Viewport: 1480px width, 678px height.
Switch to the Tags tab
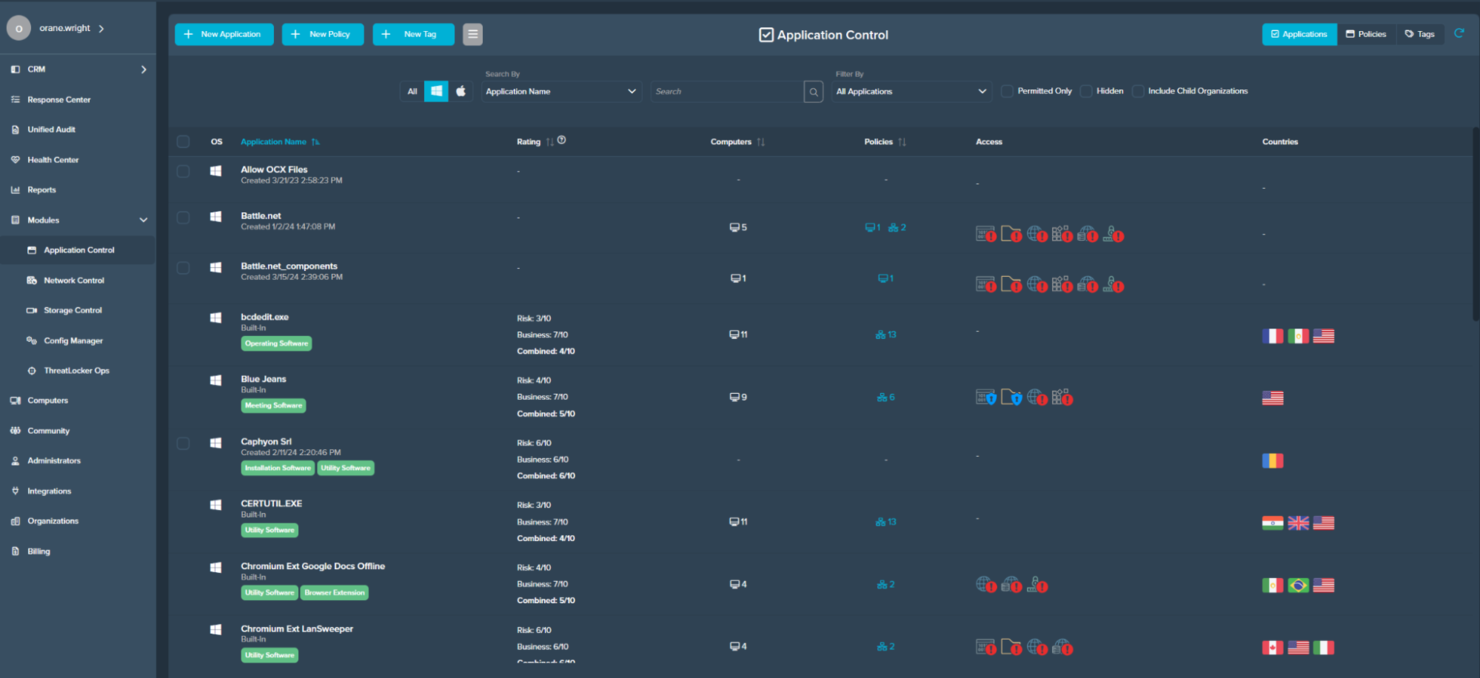1419,33
